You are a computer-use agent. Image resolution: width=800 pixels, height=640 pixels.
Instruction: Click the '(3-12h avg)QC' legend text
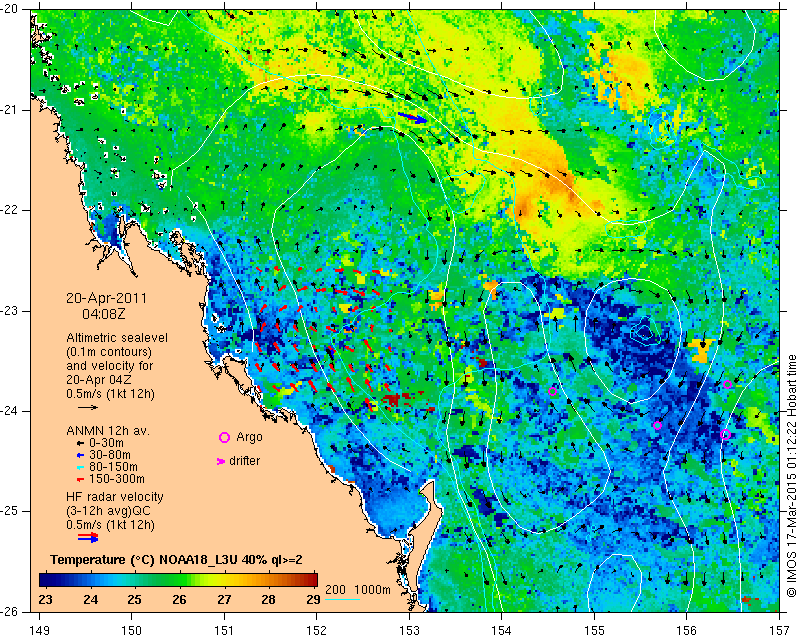point(108,511)
